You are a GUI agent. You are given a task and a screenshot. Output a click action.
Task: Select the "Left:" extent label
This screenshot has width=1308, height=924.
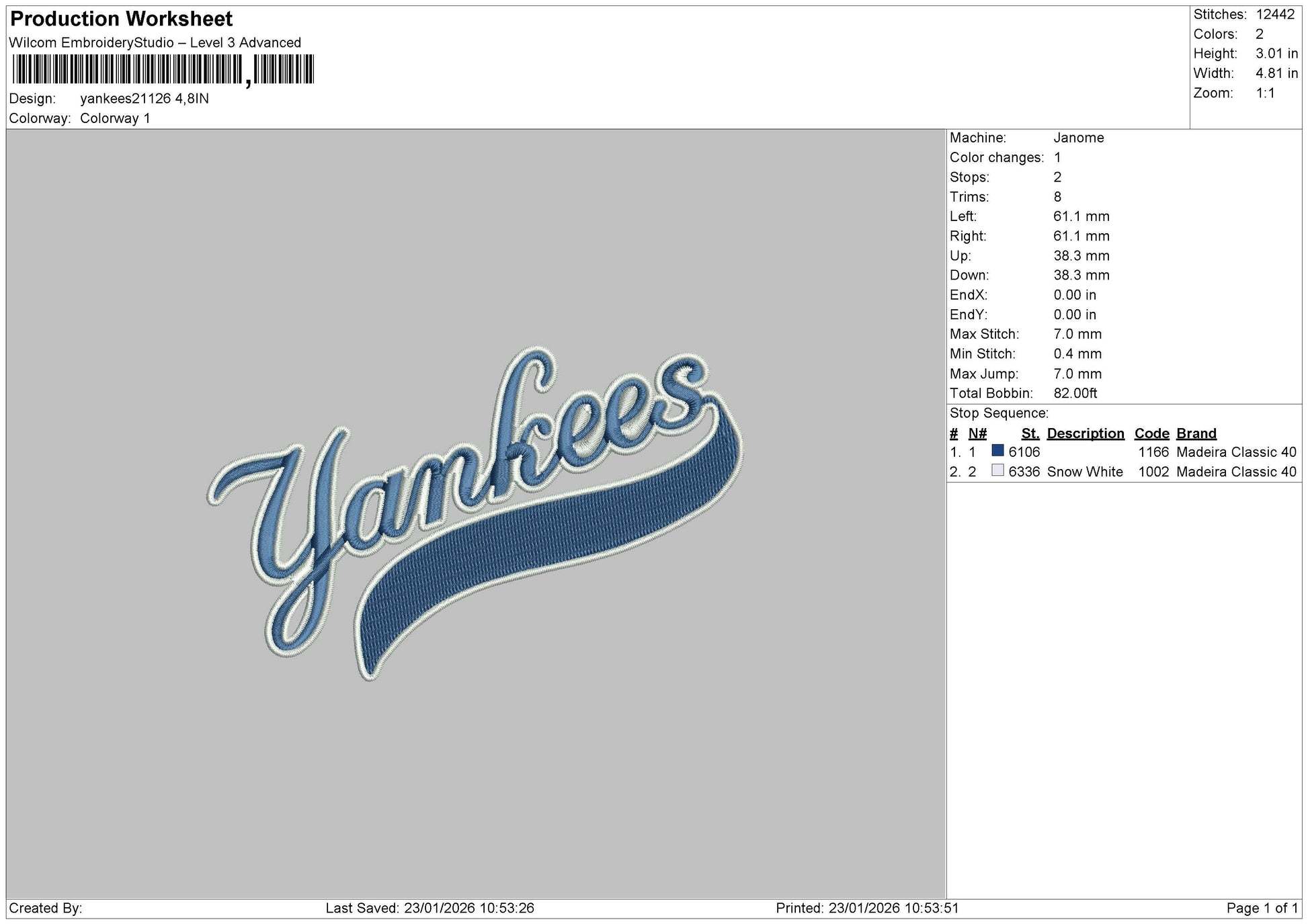pos(963,216)
